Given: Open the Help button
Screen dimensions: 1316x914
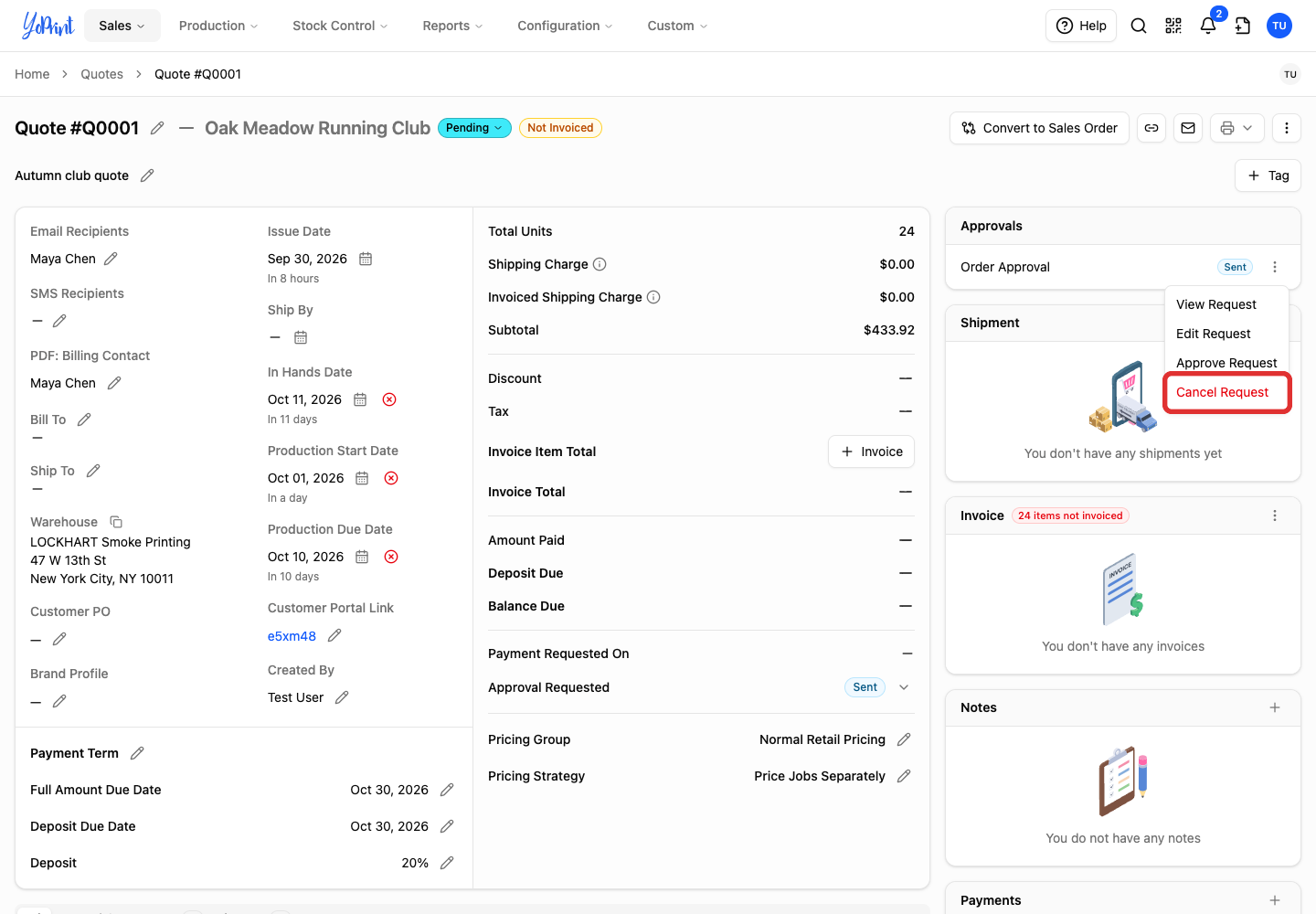Looking at the screenshot, I should 1081,26.
